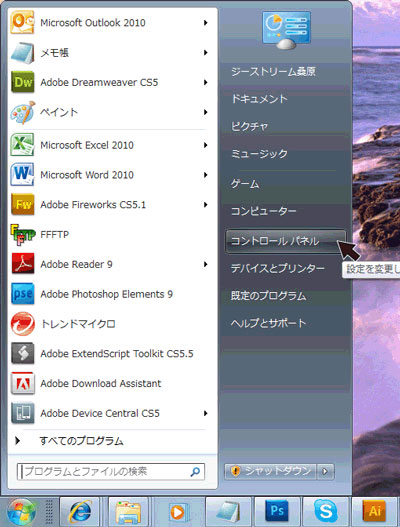The height and width of the screenshot is (527, 400).
Task: Open ピクチャ from the Start menu
Action: tap(249, 126)
